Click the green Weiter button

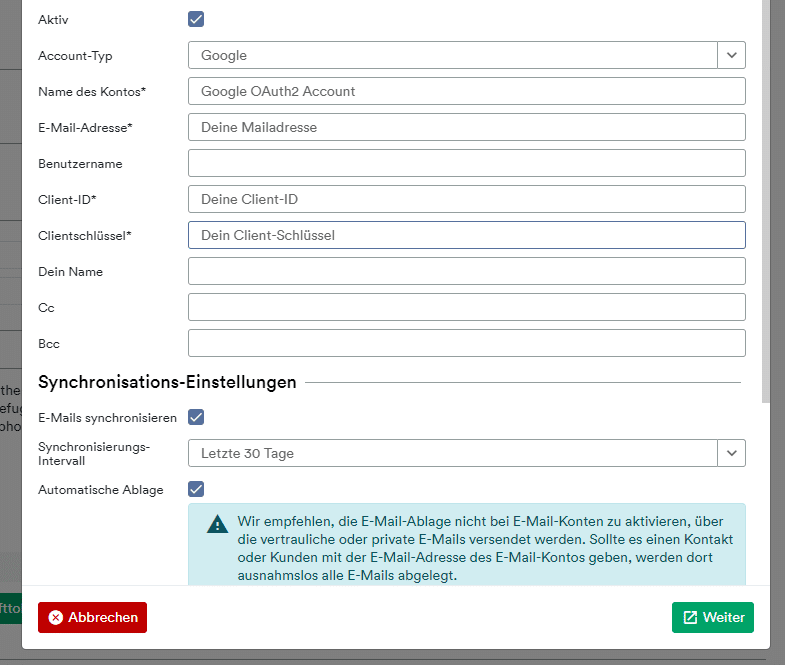tap(713, 617)
